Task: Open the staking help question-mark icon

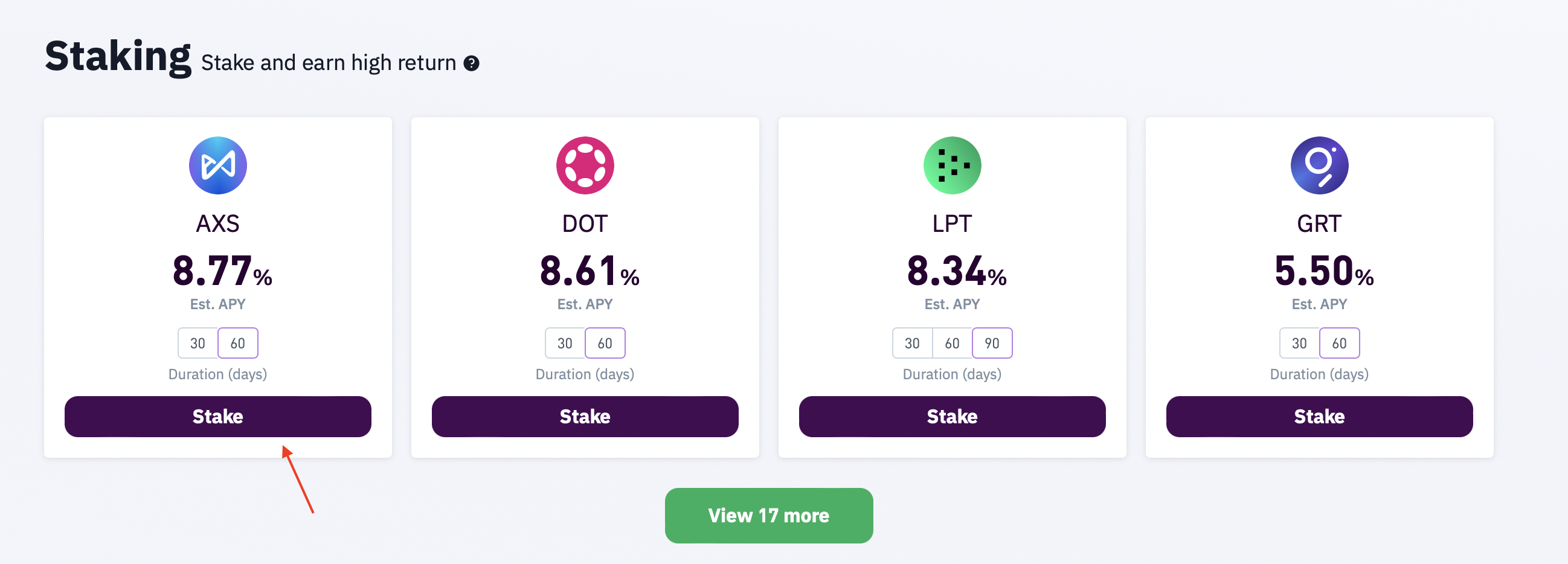Action: pos(471,63)
